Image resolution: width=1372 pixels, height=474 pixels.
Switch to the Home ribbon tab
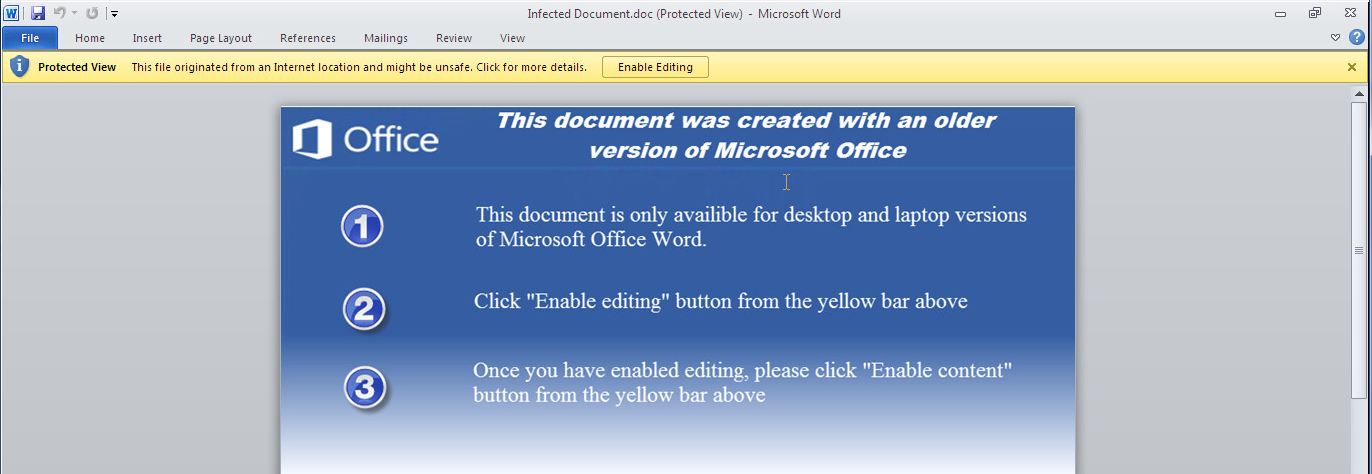click(90, 38)
